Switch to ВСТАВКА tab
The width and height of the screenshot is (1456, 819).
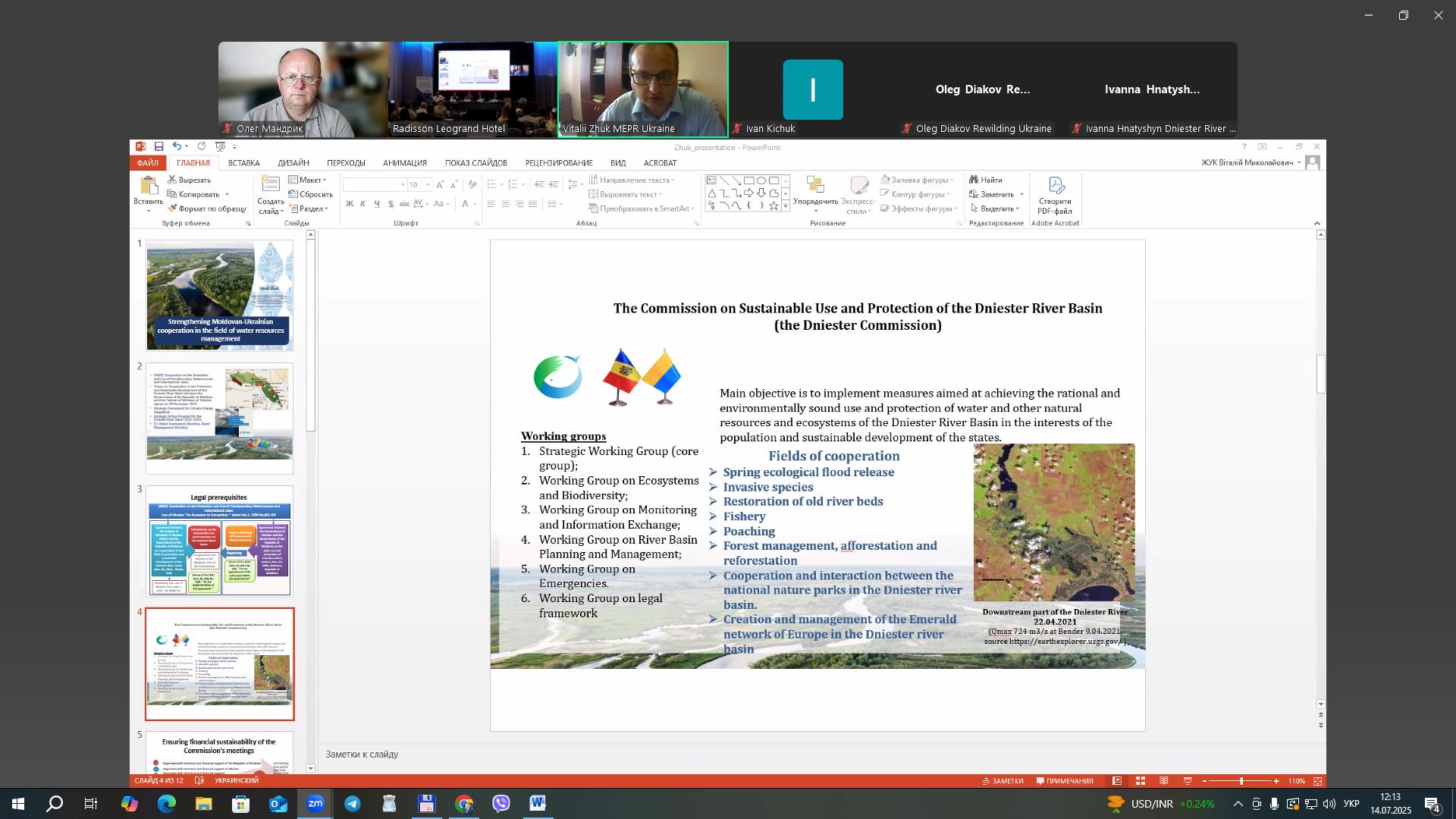244,163
